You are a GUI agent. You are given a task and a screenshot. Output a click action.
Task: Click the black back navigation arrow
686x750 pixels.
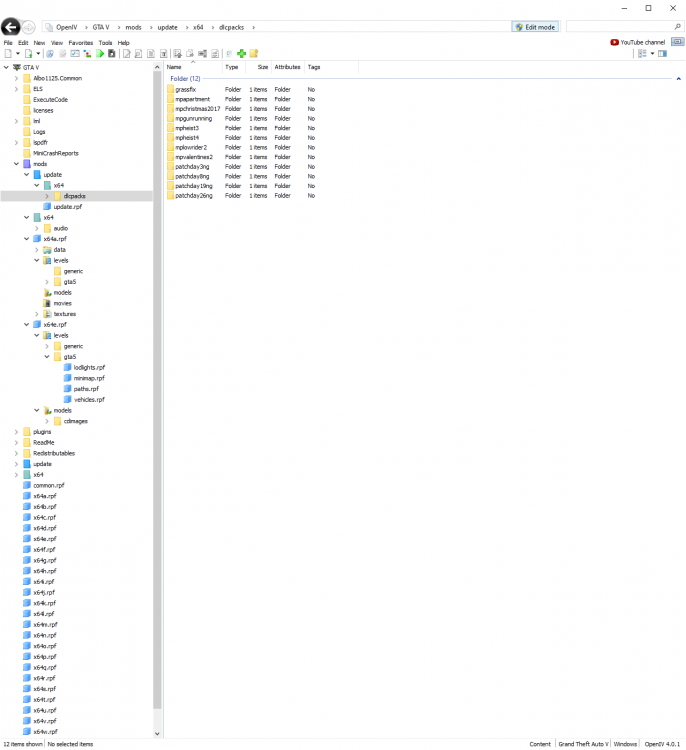pyautogui.click(x=11, y=27)
